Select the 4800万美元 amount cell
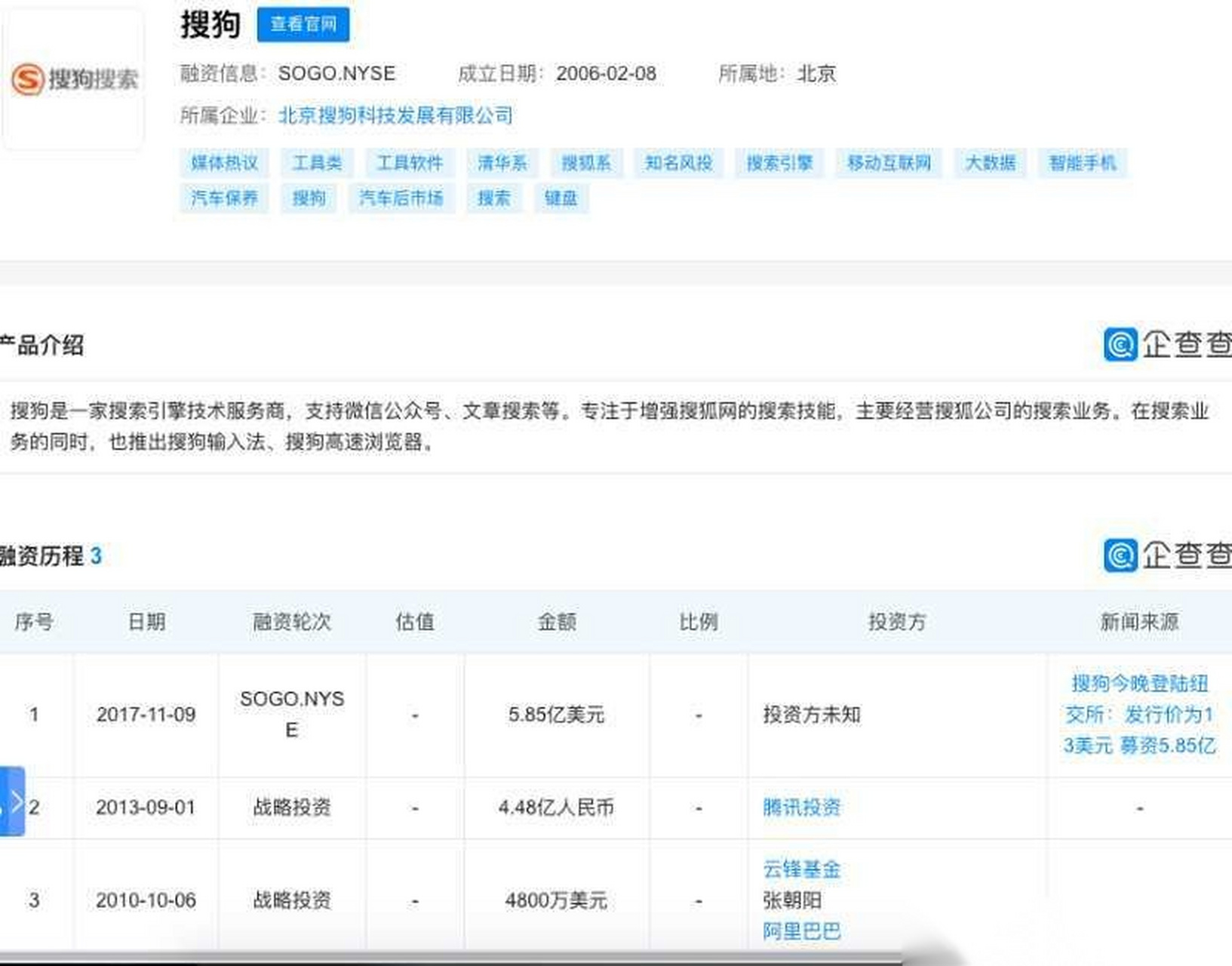 click(557, 900)
